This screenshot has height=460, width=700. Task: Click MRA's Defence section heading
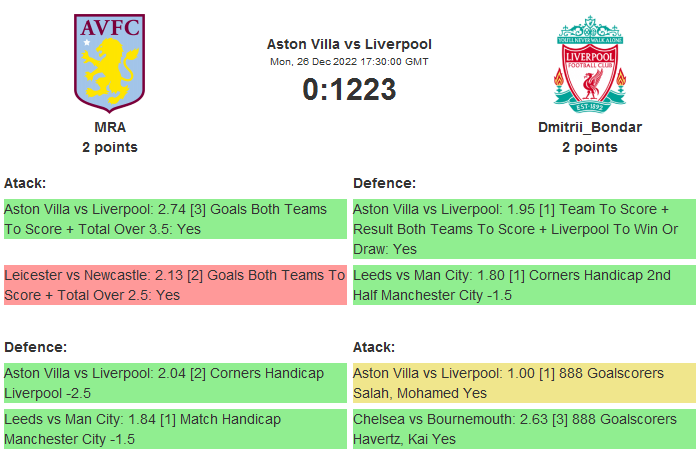[35, 347]
